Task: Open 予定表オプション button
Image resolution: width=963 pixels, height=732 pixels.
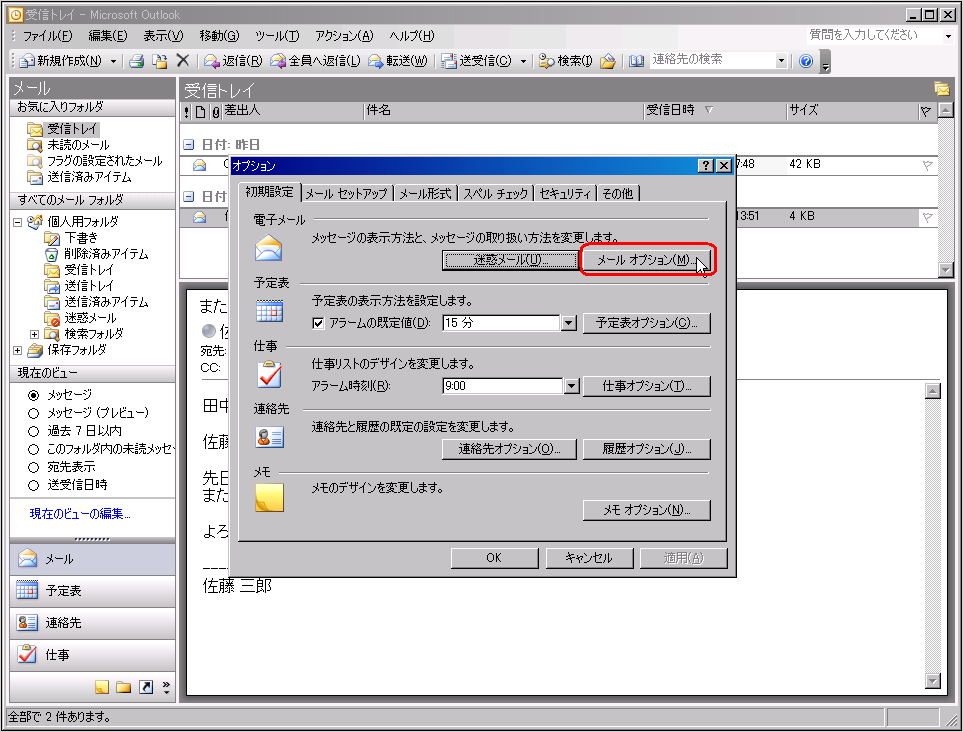Action: 647,323
